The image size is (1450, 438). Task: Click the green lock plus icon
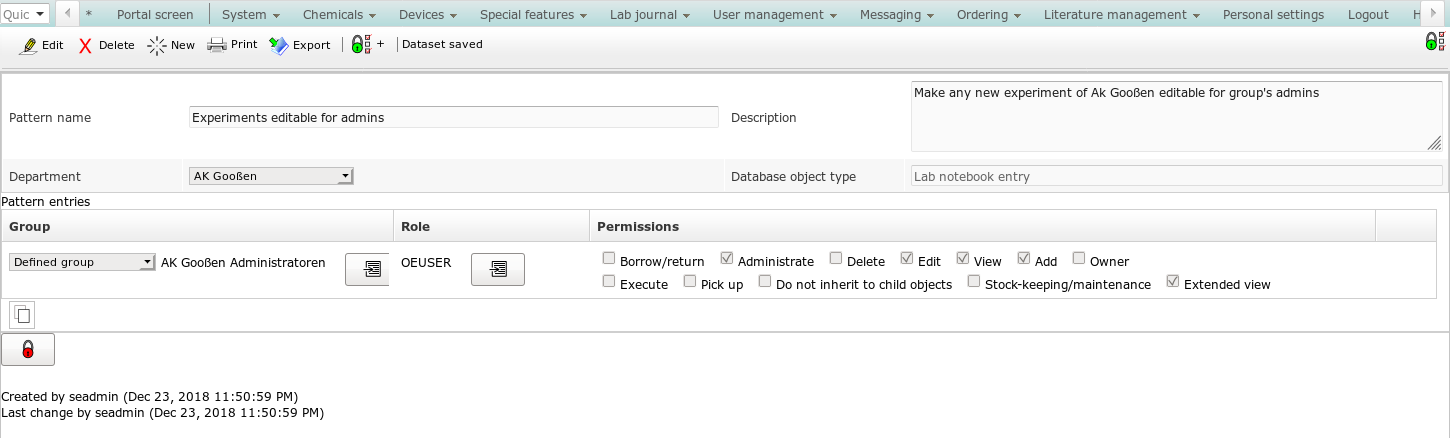click(x=362, y=45)
